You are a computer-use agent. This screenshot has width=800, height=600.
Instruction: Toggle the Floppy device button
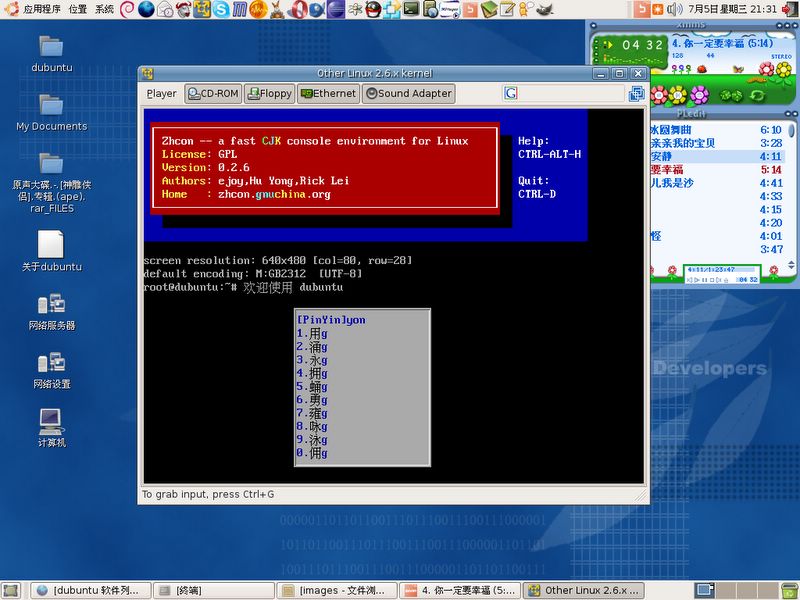270,93
